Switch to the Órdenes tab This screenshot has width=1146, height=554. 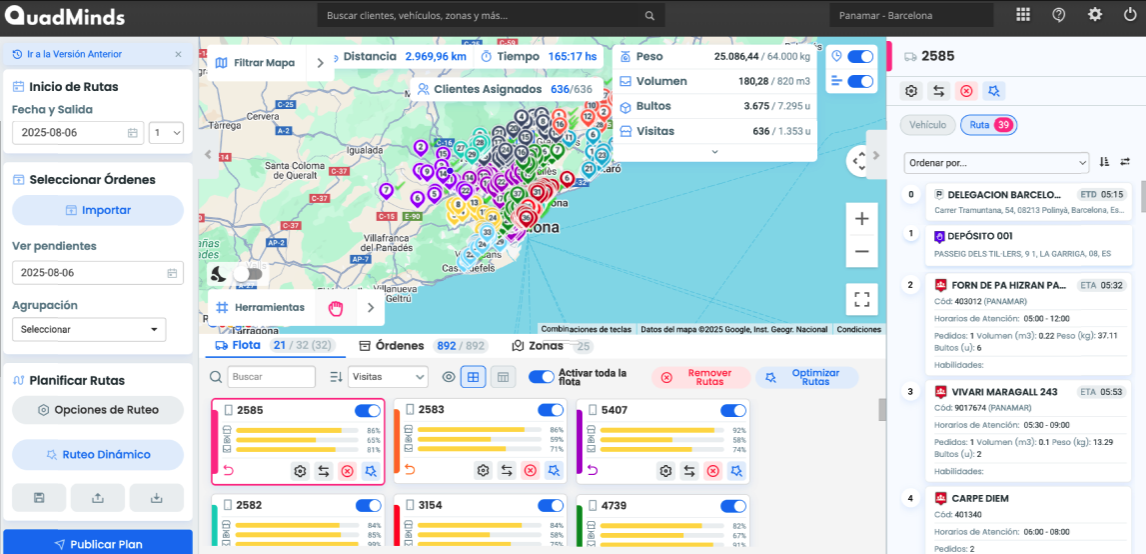(422, 346)
